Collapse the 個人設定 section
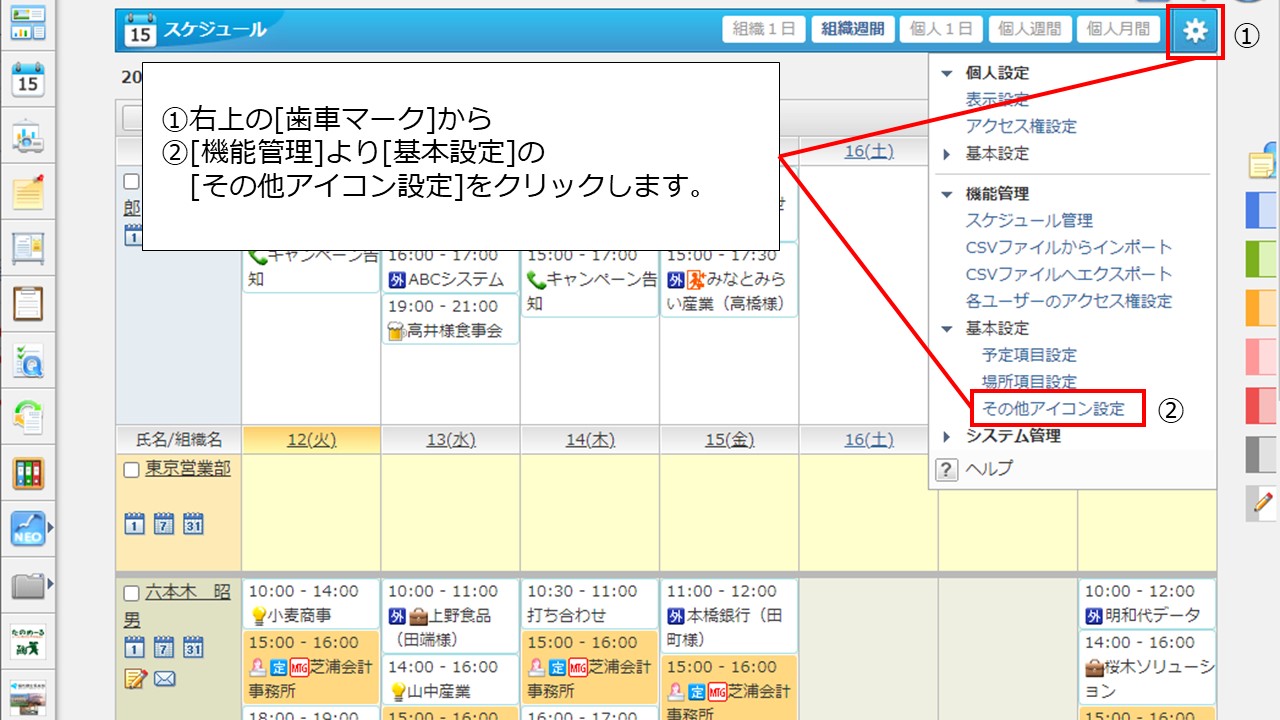The width and height of the screenshot is (1280, 720). tap(947, 73)
